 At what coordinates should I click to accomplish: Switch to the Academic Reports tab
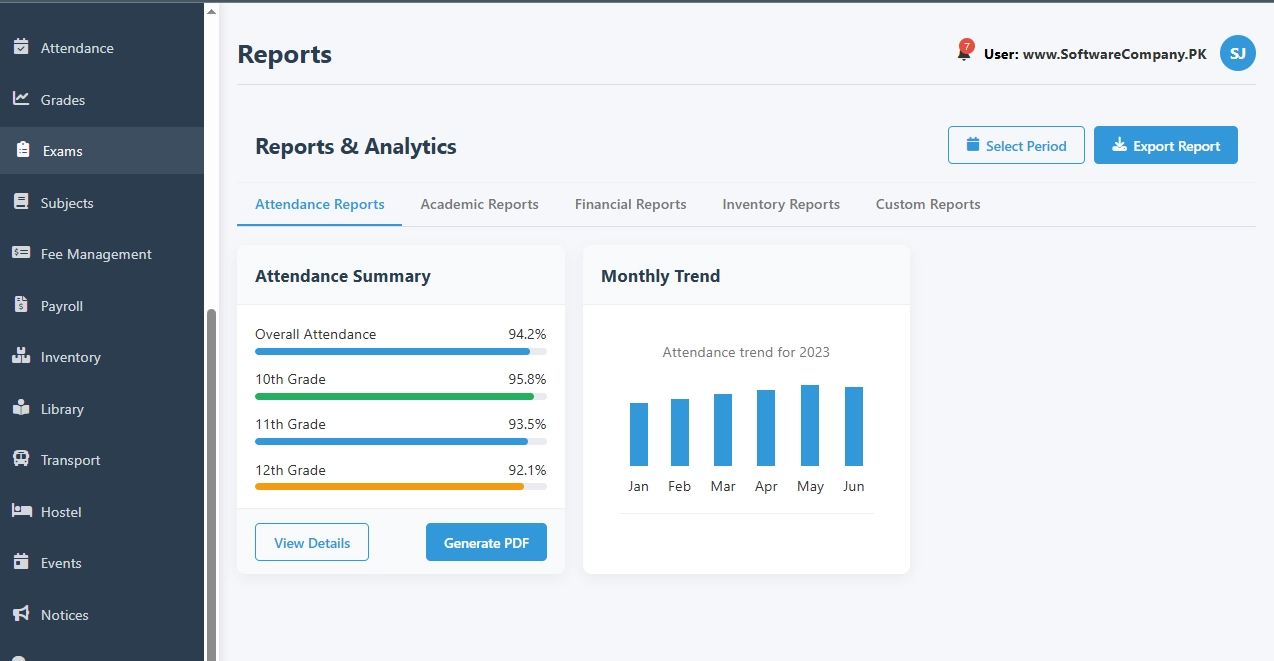[480, 204]
